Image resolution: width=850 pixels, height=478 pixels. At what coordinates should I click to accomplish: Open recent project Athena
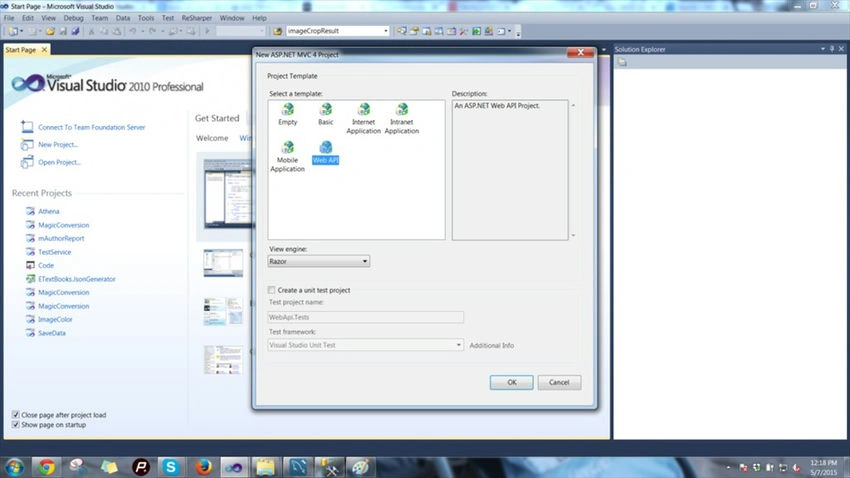click(49, 211)
